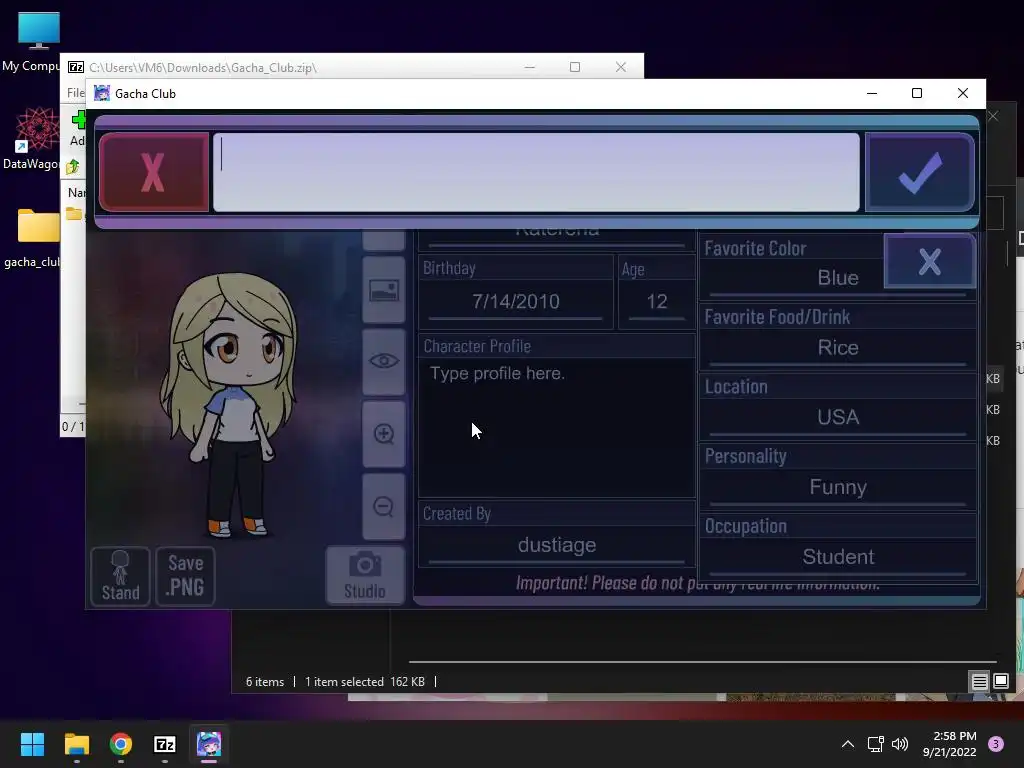Image resolution: width=1024 pixels, height=768 pixels.
Task: Click Gacha Club title bar icon
Action: (102, 93)
